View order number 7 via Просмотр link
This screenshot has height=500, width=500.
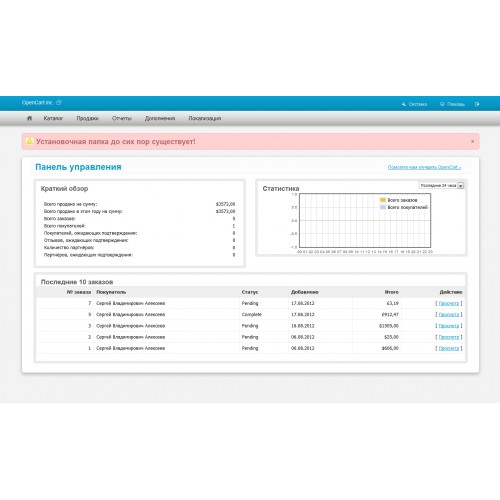tap(449, 303)
